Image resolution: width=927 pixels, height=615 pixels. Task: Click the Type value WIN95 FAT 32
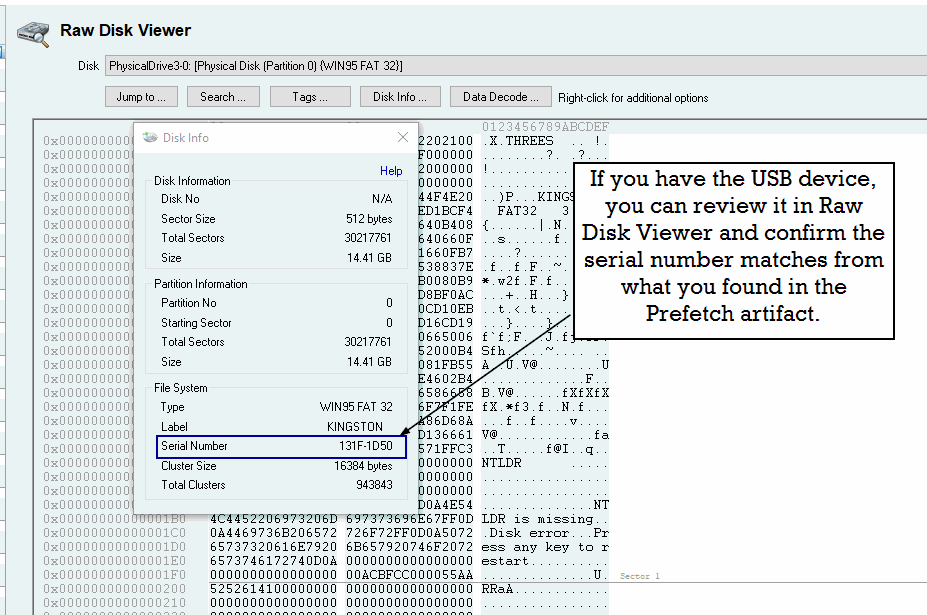(x=356, y=407)
